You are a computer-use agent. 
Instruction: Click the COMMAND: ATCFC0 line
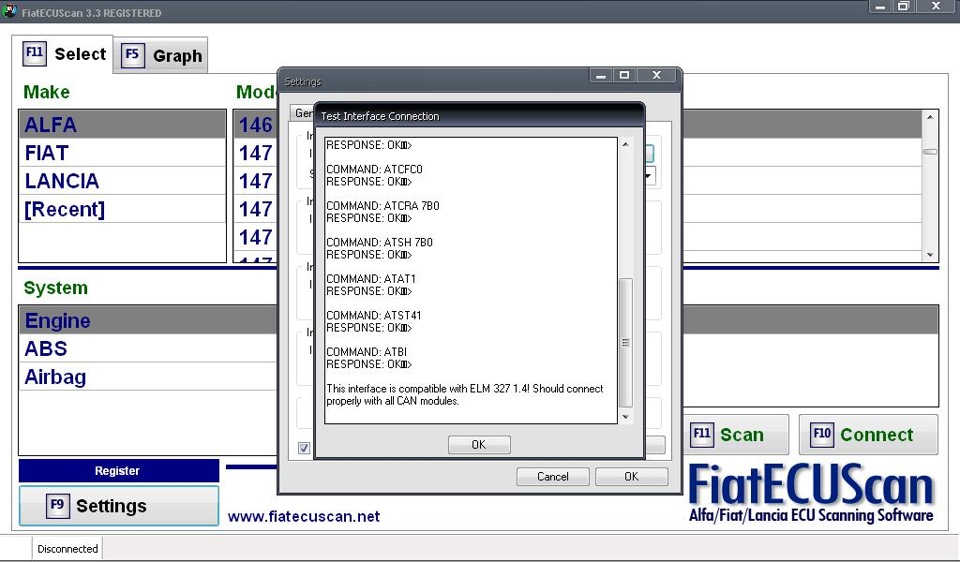coord(374,169)
